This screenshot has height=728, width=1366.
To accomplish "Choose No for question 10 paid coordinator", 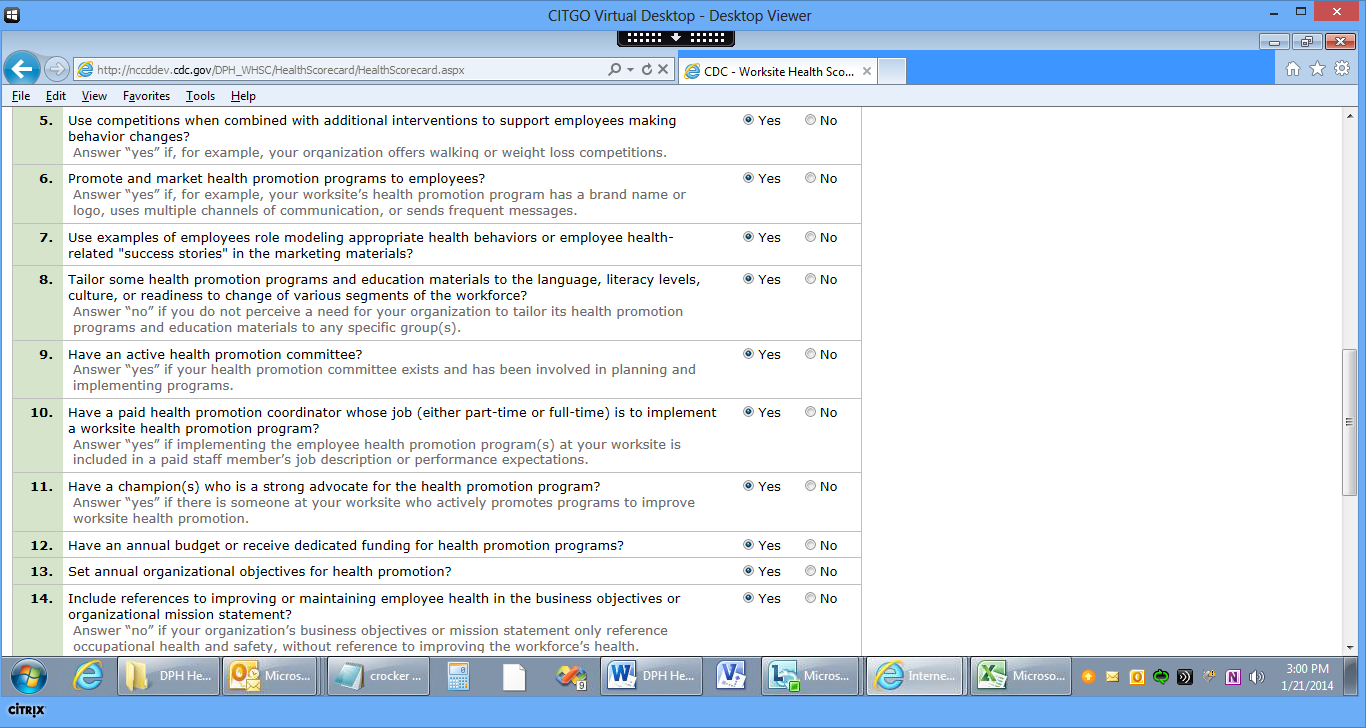I will pyautogui.click(x=810, y=412).
